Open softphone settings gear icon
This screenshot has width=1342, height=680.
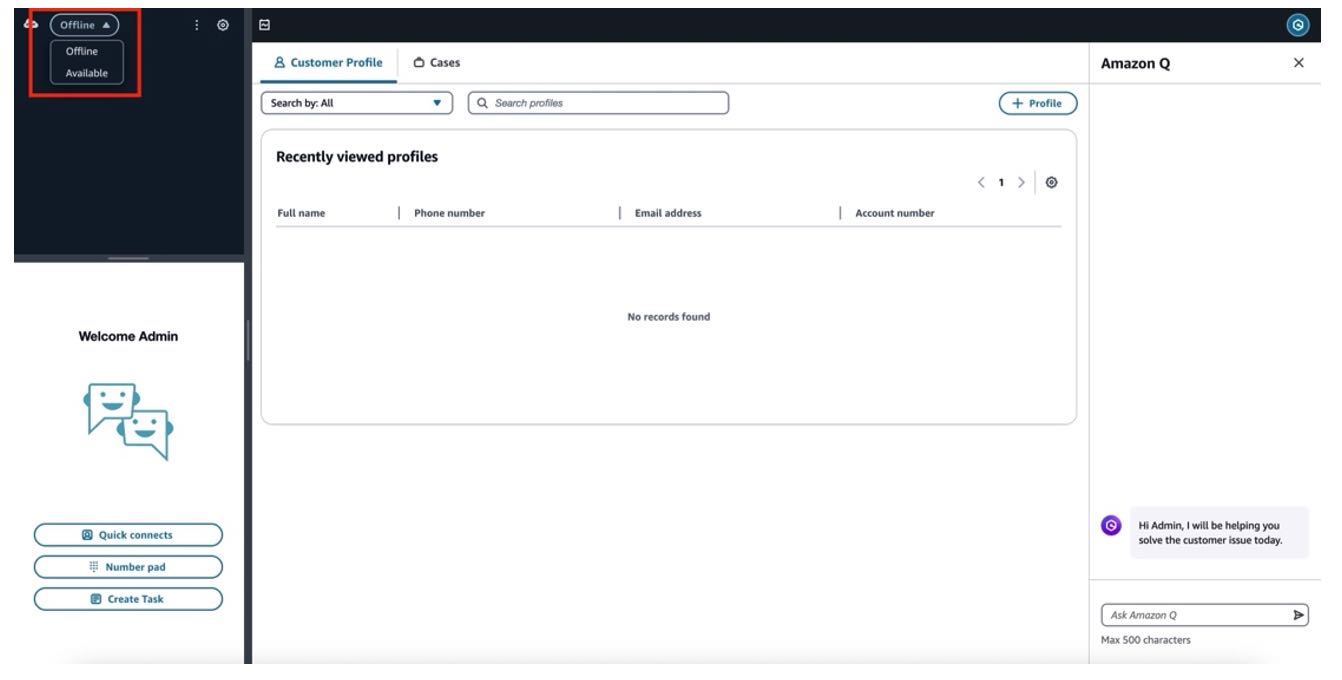pyautogui.click(x=223, y=25)
